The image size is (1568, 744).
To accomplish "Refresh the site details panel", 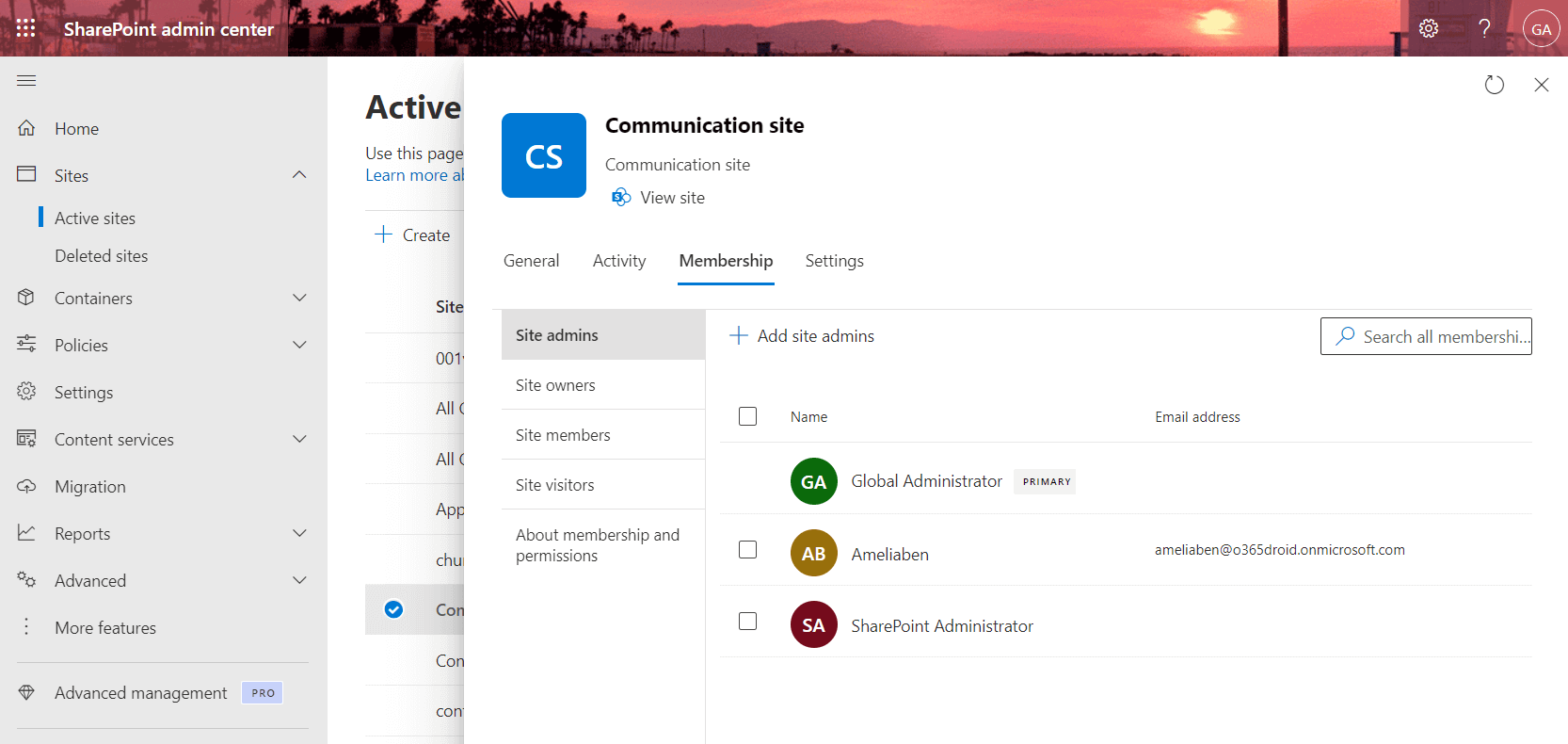I will 1494,85.
